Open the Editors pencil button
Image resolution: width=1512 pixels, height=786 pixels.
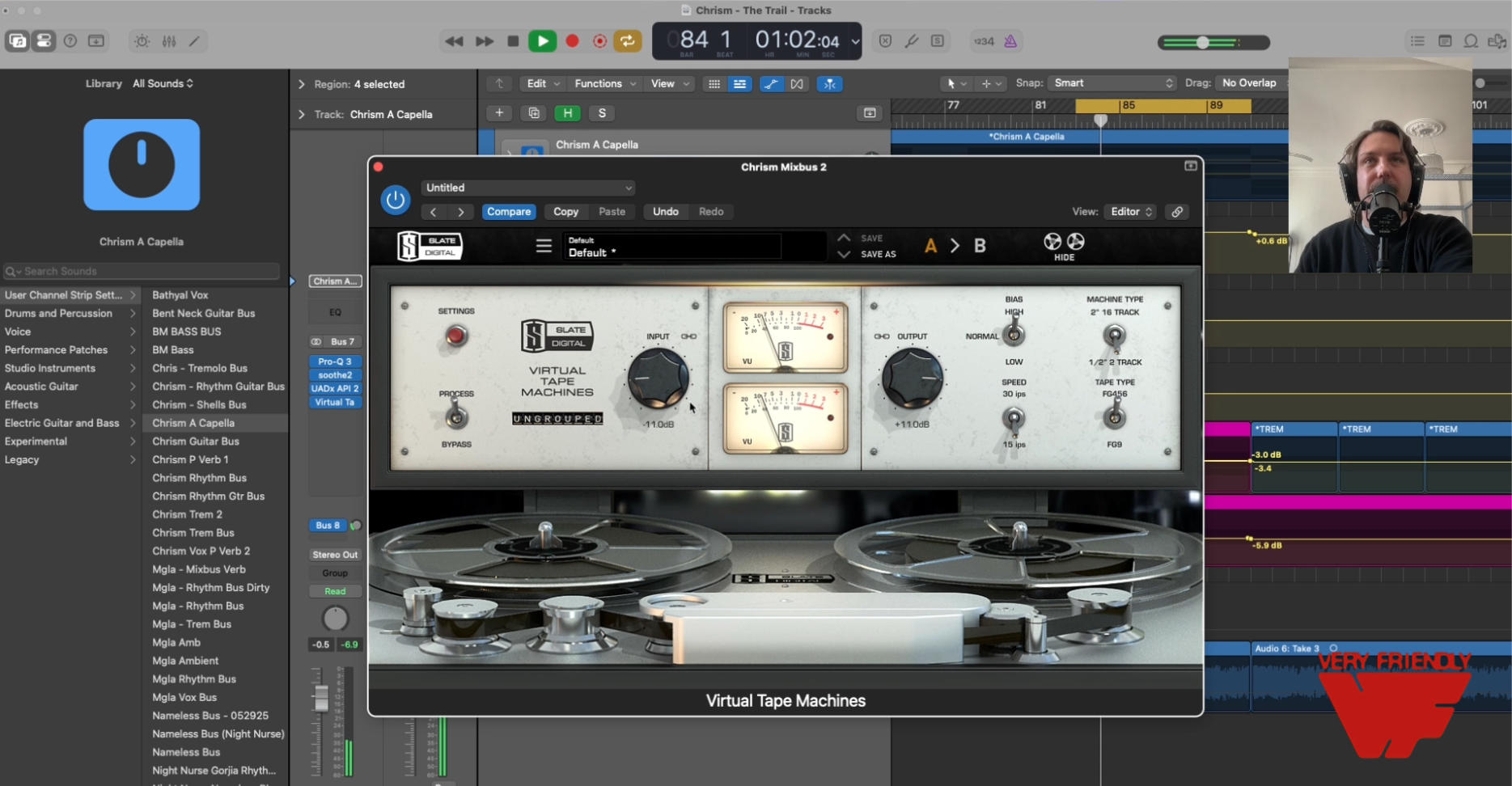[x=194, y=41]
